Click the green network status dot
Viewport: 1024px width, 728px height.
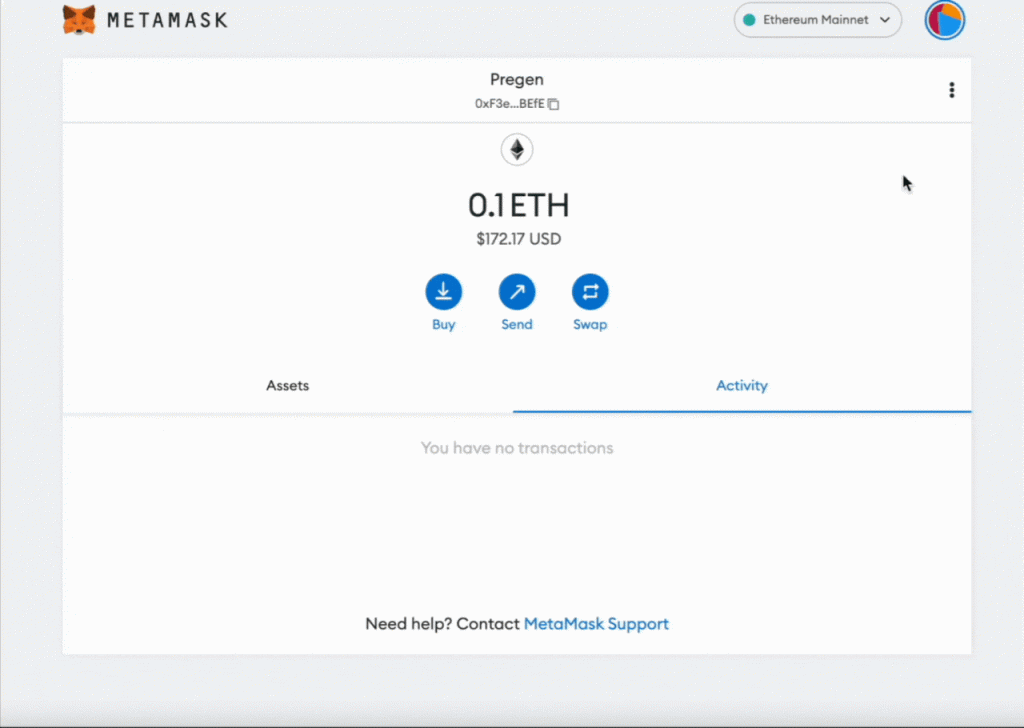(x=750, y=20)
